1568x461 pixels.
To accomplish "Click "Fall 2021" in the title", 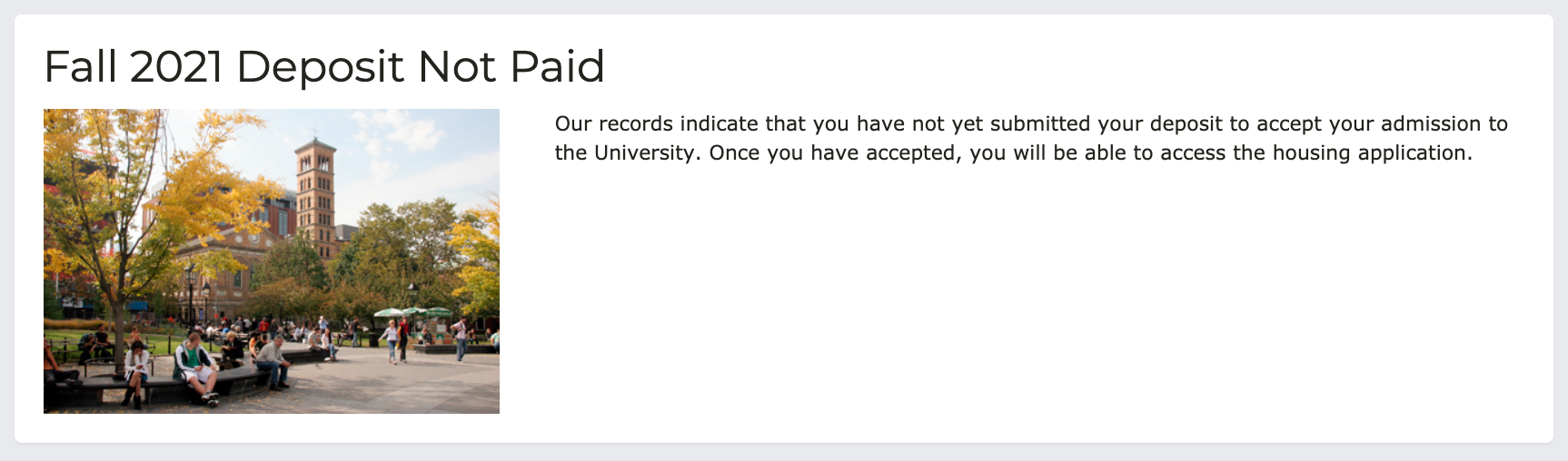I will point(134,66).
